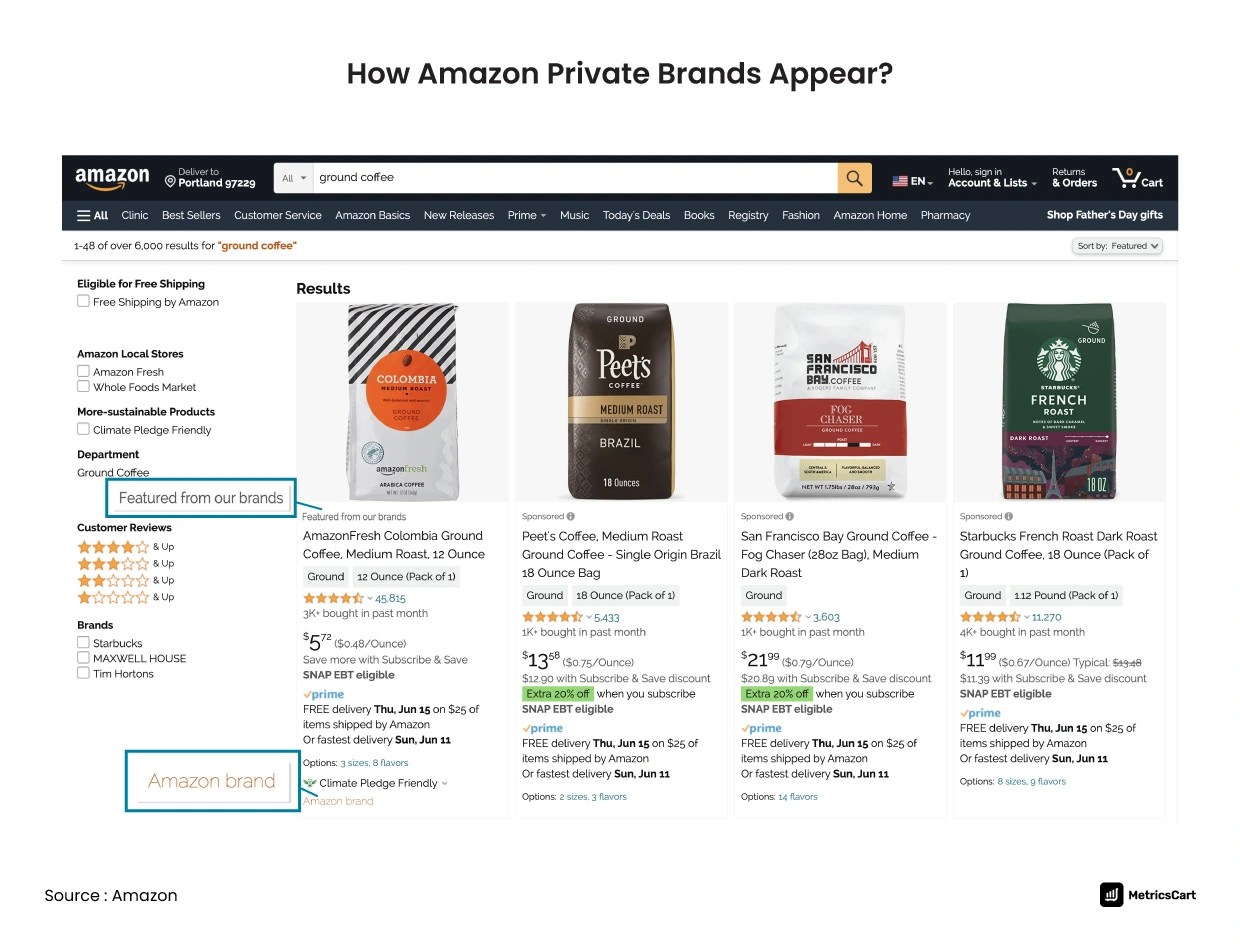Image resolution: width=1240 pixels, height=951 pixels.
Task: Select the Starbucks brand checkbox
Action: pyautogui.click(x=83, y=643)
